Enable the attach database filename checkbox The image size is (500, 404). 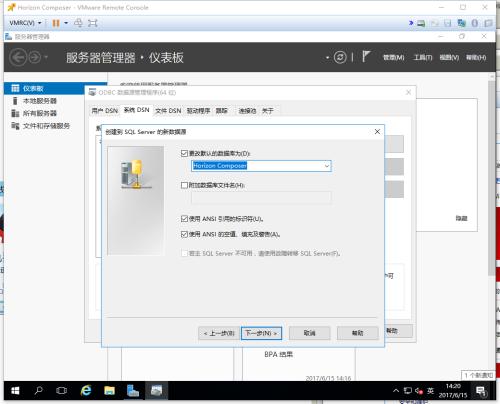click(184, 185)
